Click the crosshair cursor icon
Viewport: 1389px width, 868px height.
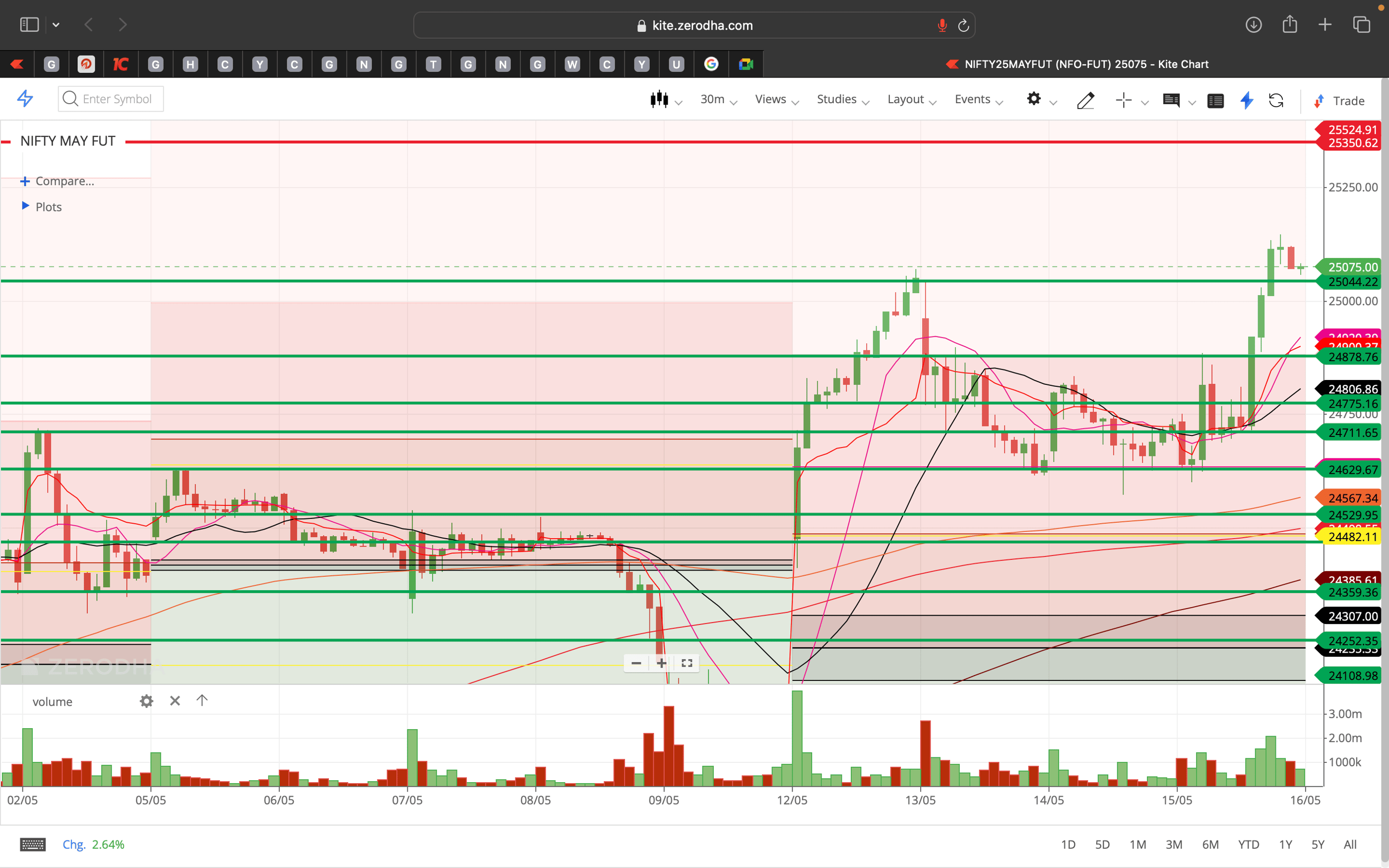(x=1123, y=101)
